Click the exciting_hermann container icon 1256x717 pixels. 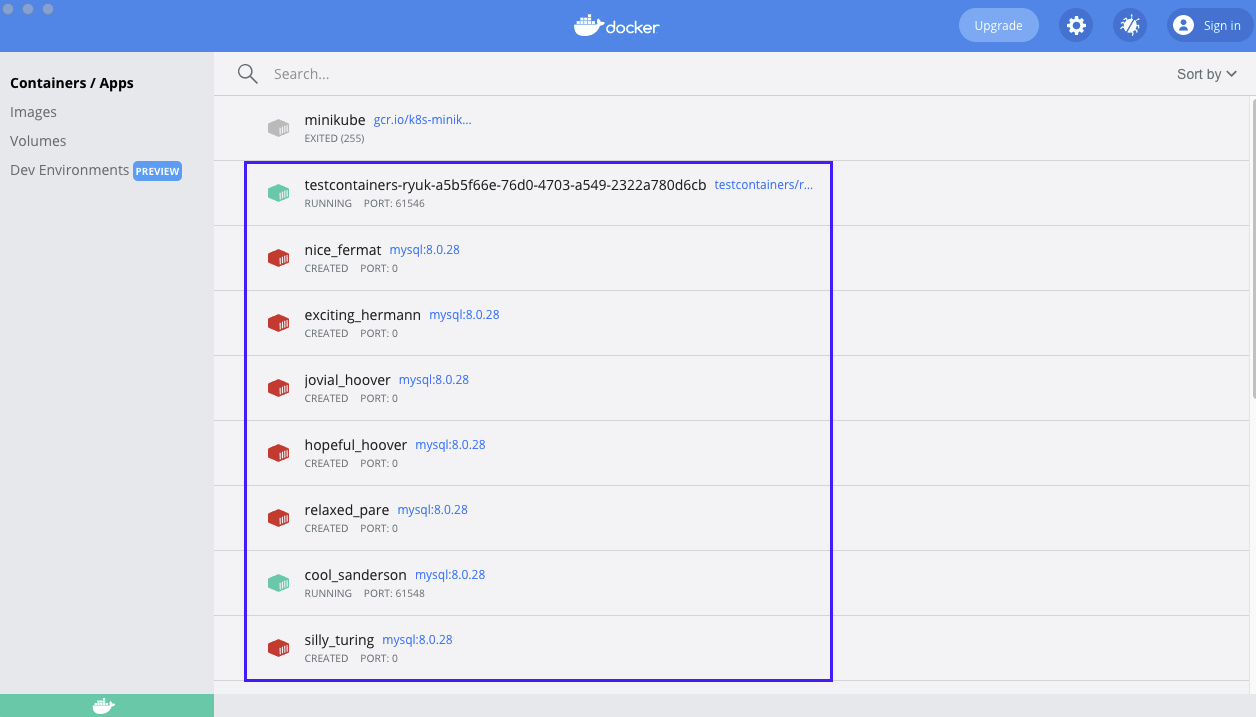[278, 323]
